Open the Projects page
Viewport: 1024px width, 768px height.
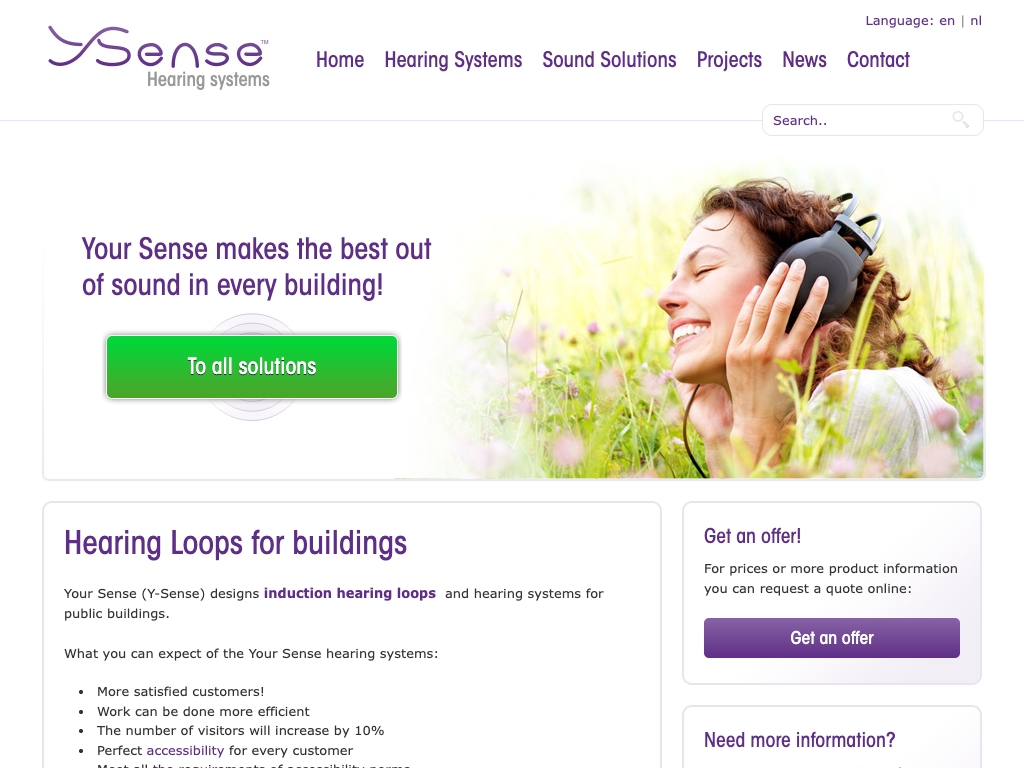[x=729, y=60]
